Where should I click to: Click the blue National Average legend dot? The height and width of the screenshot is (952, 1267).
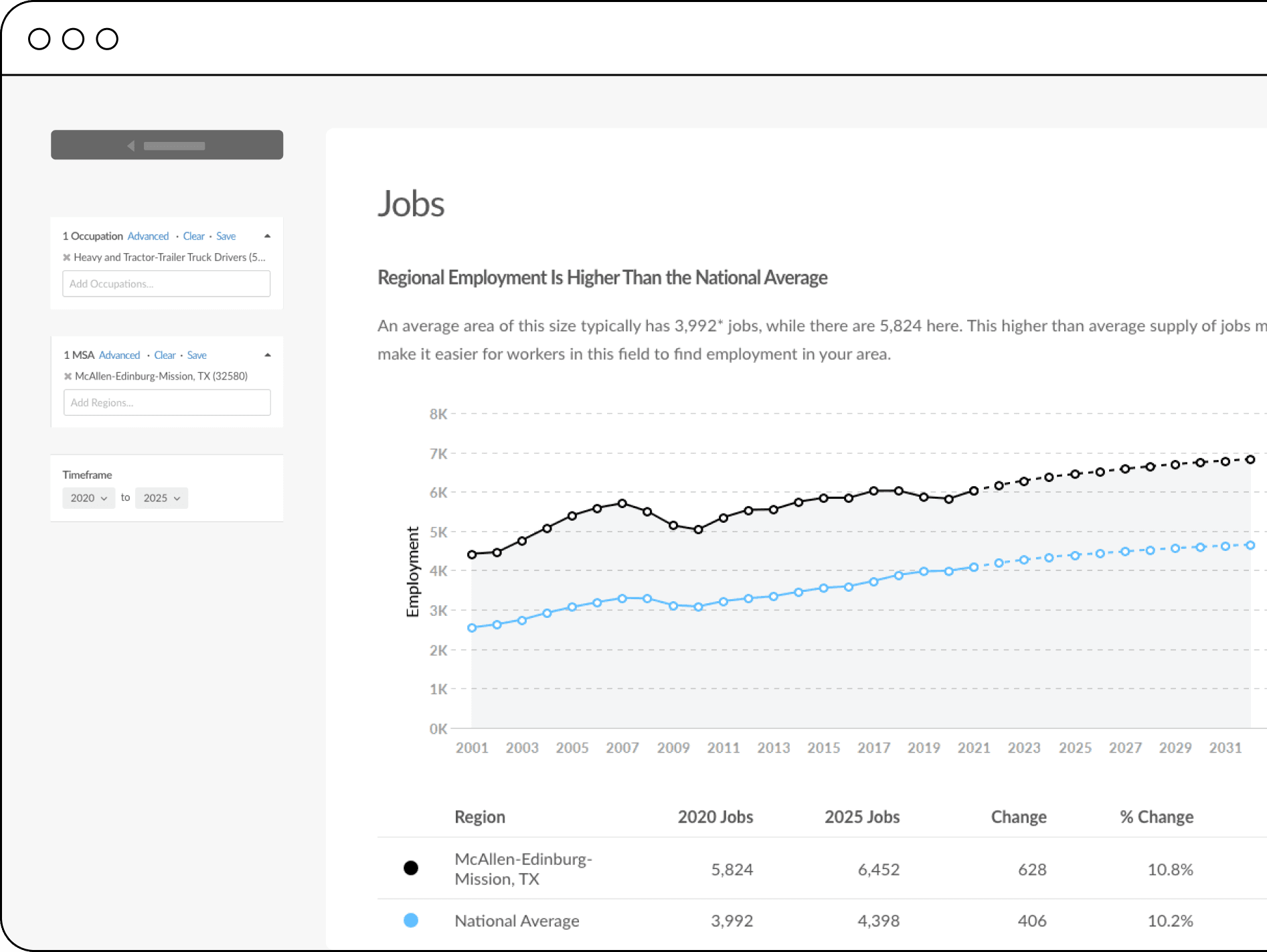[411, 921]
